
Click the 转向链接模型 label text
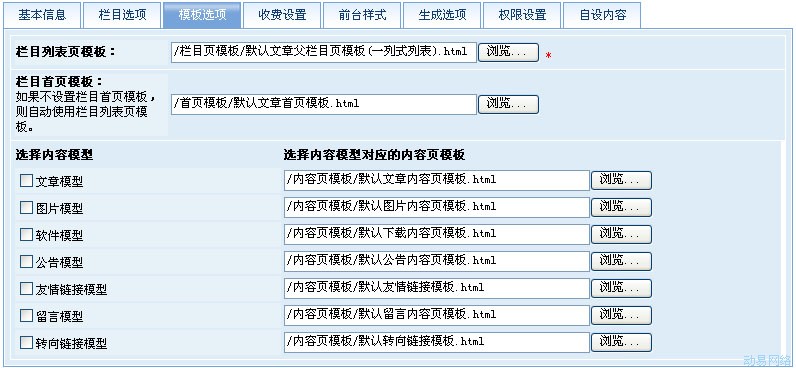point(72,344)
